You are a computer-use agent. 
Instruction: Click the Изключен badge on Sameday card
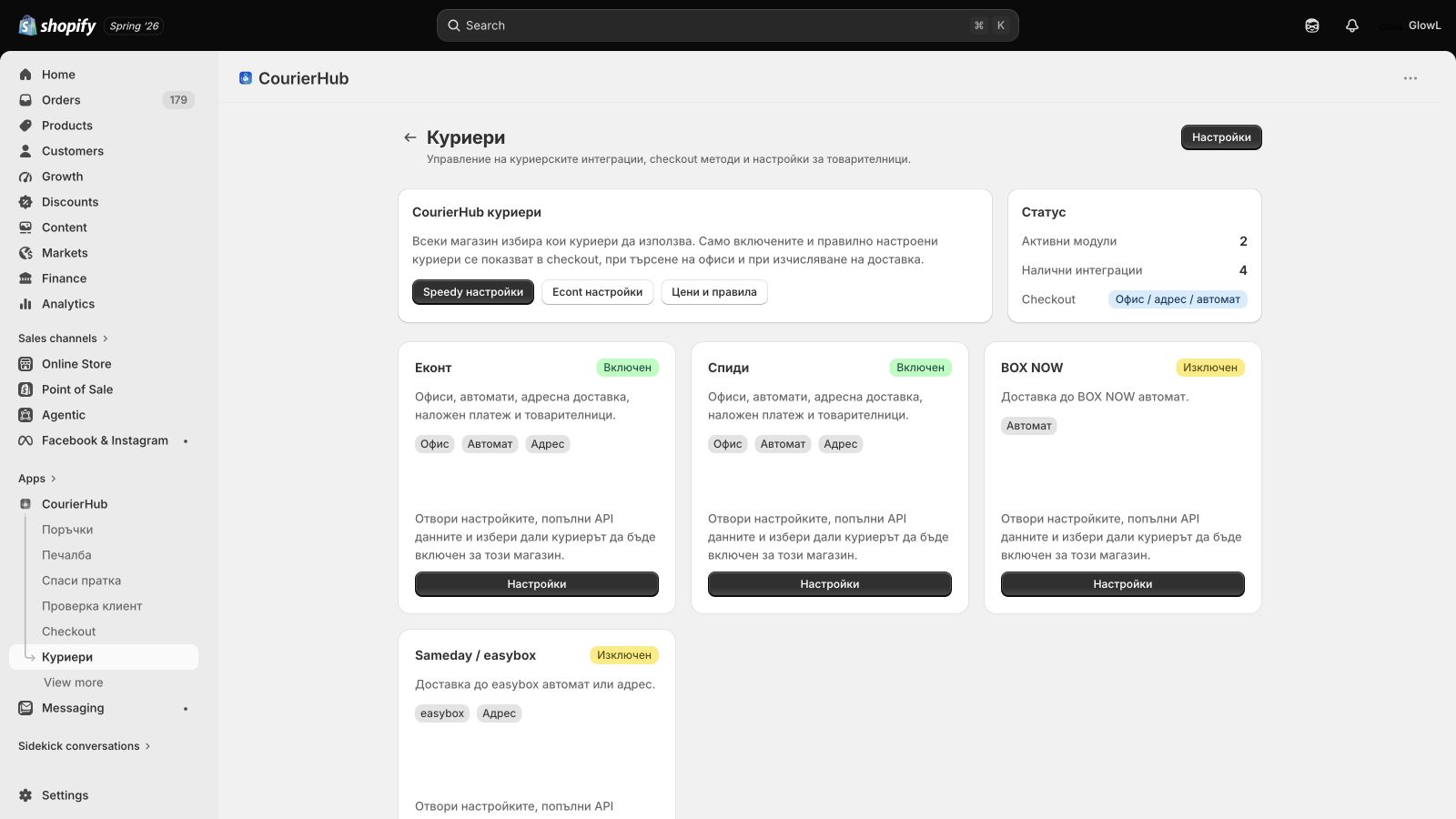tap(624, 655)
